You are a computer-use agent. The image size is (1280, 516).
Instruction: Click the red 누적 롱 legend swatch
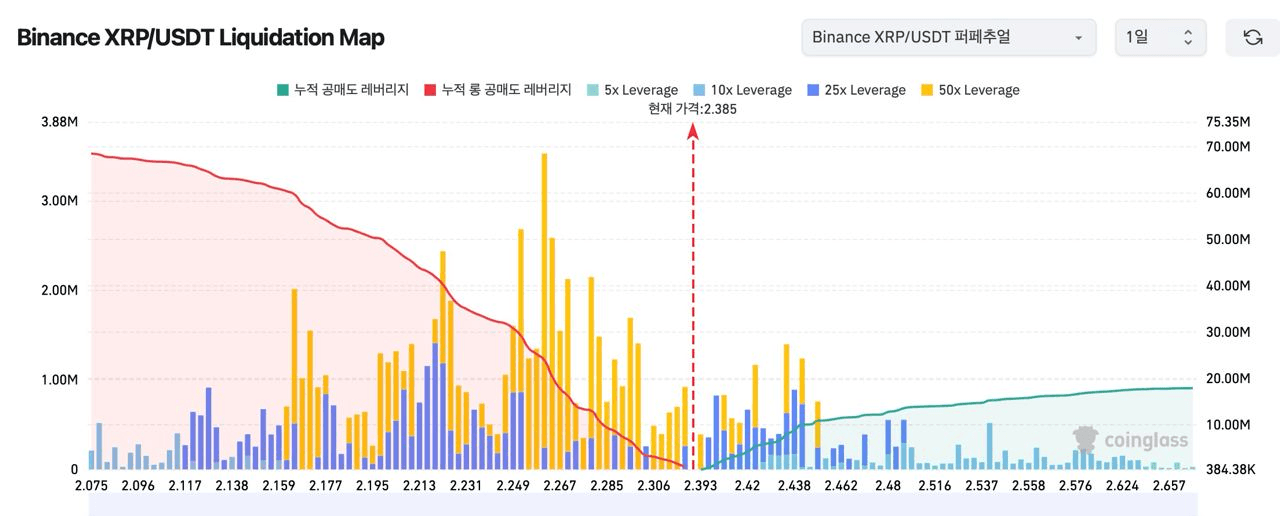431,90
